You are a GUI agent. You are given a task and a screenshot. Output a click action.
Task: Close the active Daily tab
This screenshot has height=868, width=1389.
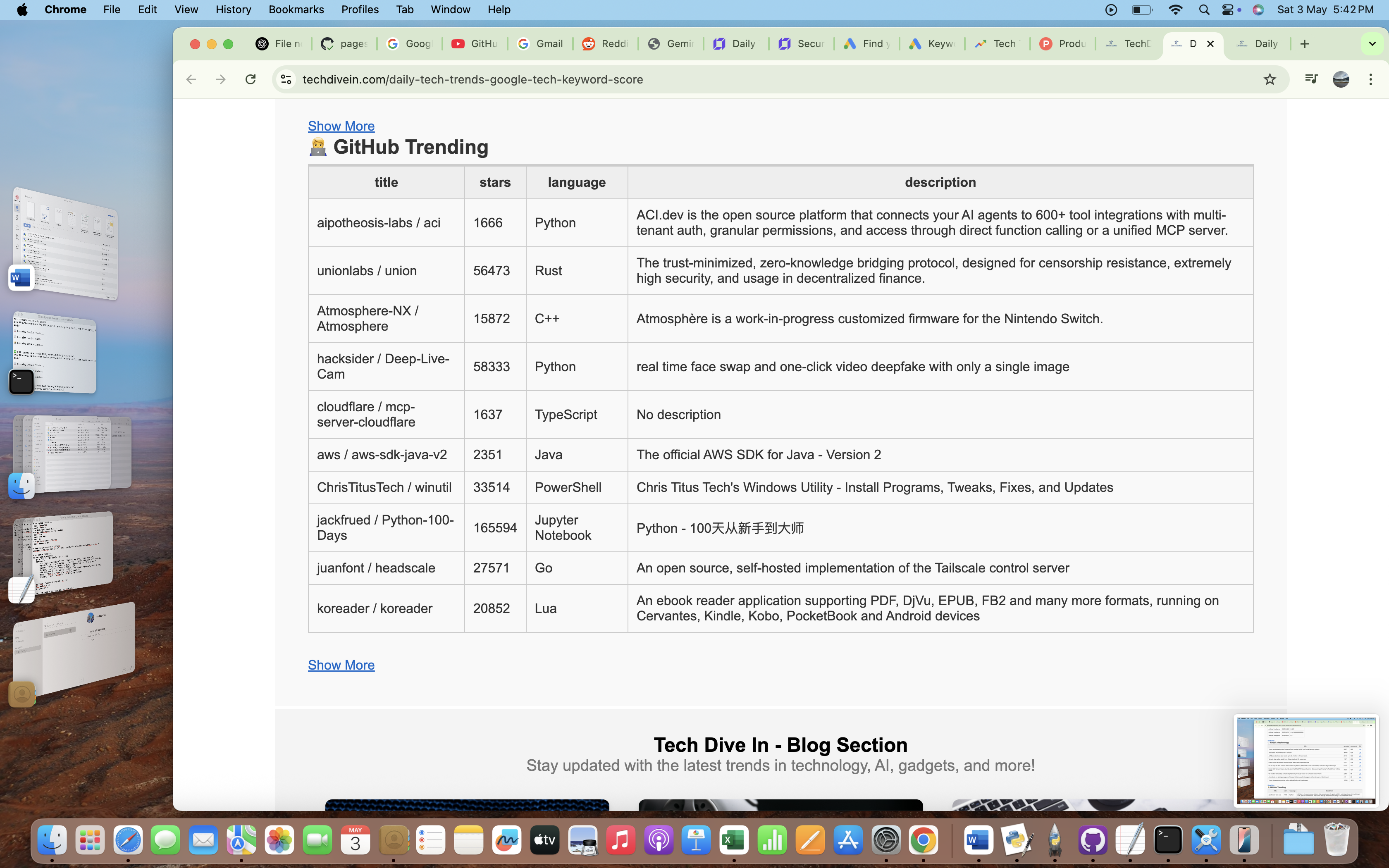pyautogui.click(x=1210, y=44)
